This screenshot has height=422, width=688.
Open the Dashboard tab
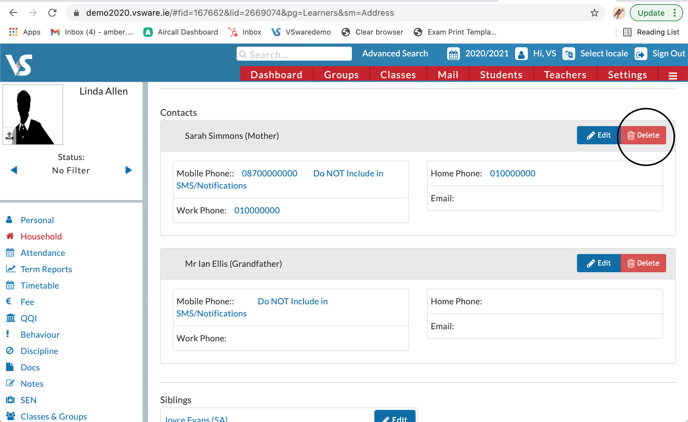276,75
